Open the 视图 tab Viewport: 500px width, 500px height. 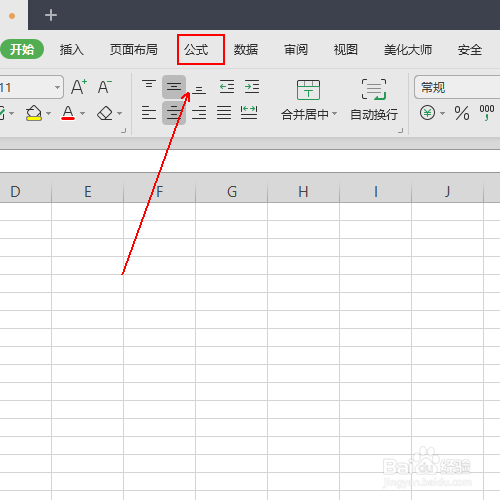[x=346, y=50]
